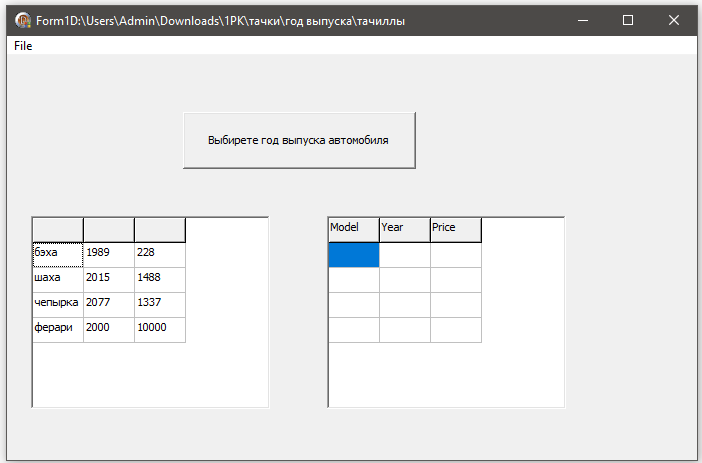
Task: Select the 2015 year cell
Action: (x=109, y=280)
